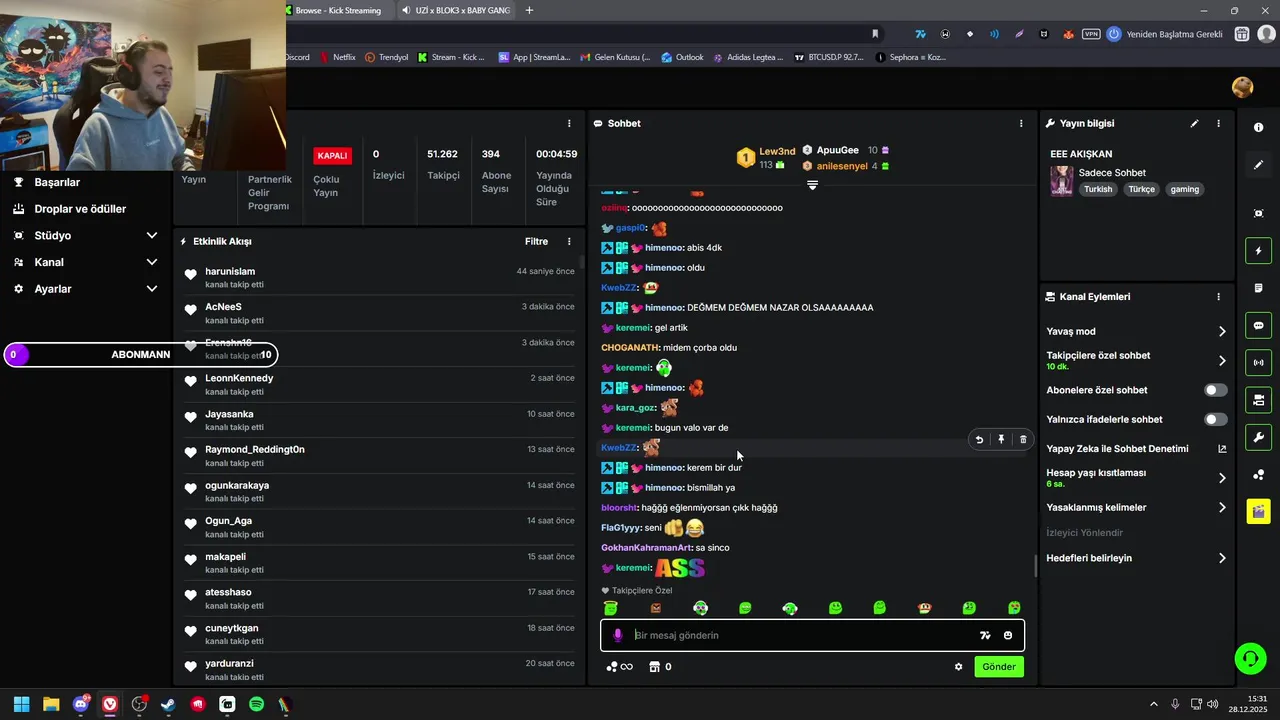The width and height of the screenshot is (1280, 720).
Task: Open Yavaş mod options arrow
Action: (1221, 332)
